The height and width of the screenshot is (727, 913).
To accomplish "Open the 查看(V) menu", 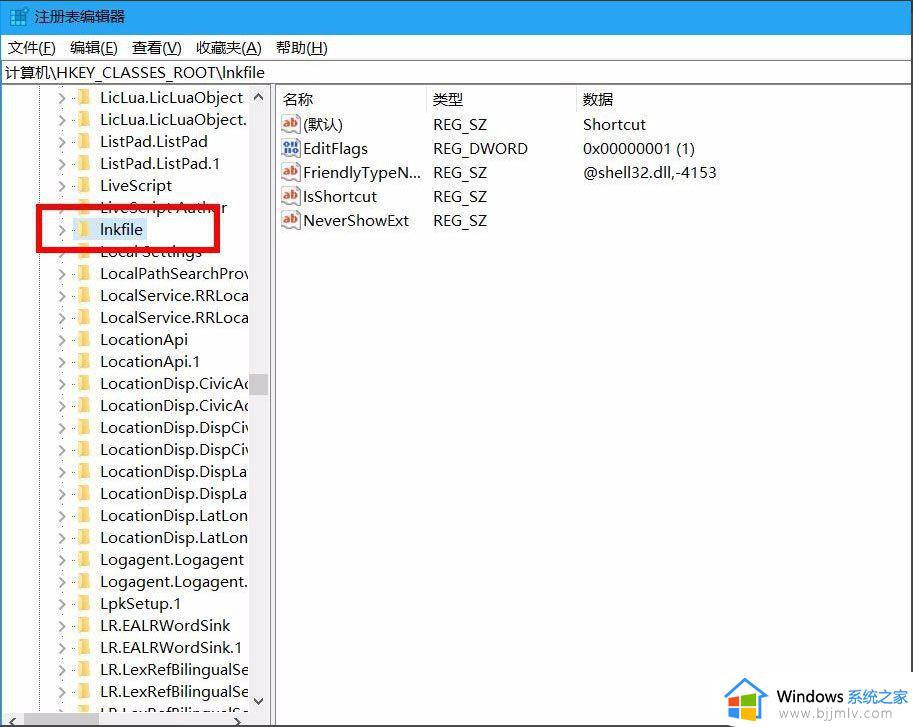I will point(157,48).
